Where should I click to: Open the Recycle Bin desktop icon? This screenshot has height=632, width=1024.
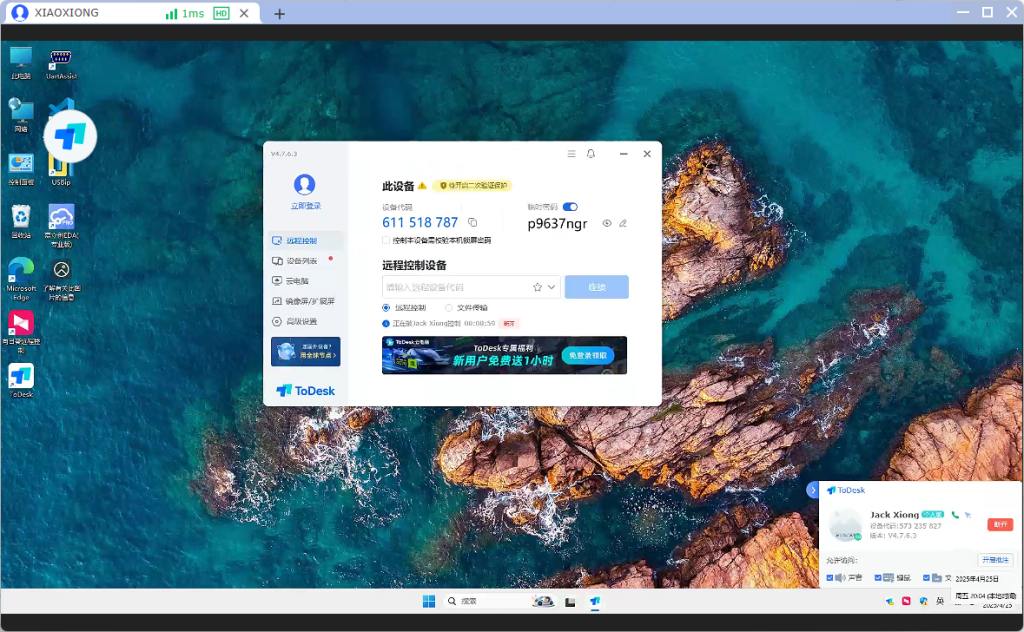[21, 221]
